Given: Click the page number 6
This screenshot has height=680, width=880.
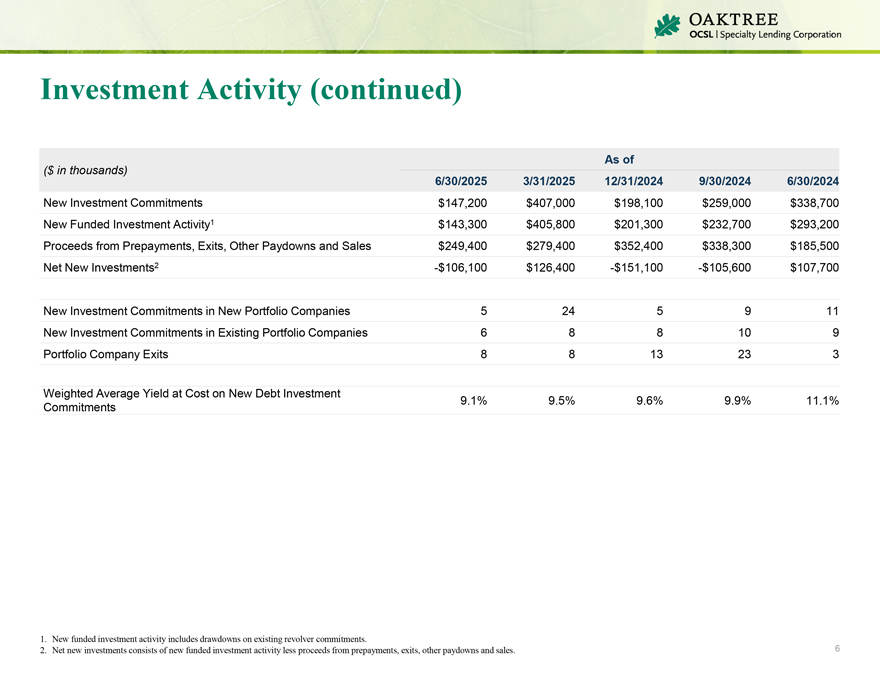Looking at the screenshot, I should pos(837,649).
